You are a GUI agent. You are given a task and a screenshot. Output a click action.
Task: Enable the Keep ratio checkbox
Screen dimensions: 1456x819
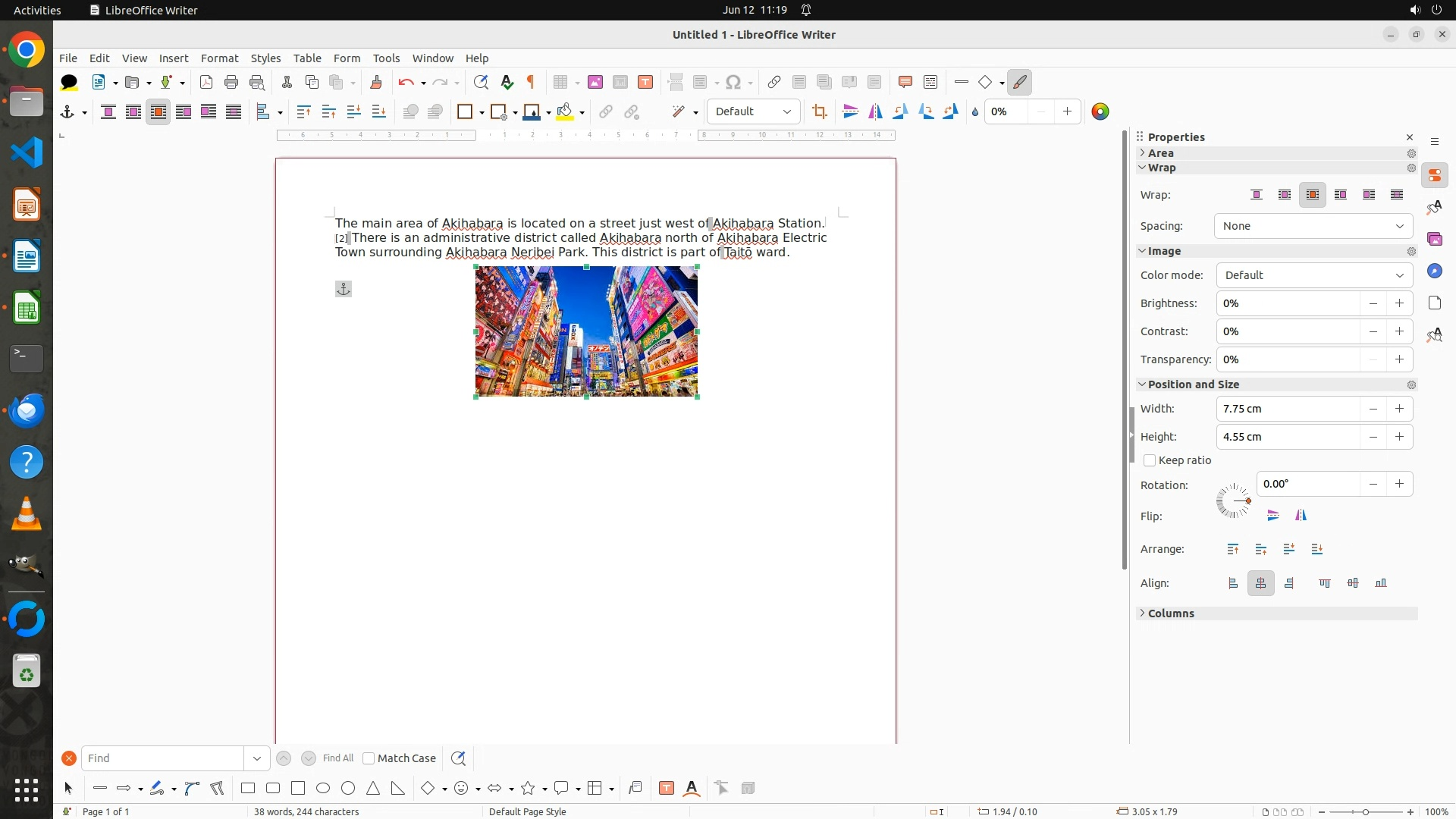coord(1150,460)
